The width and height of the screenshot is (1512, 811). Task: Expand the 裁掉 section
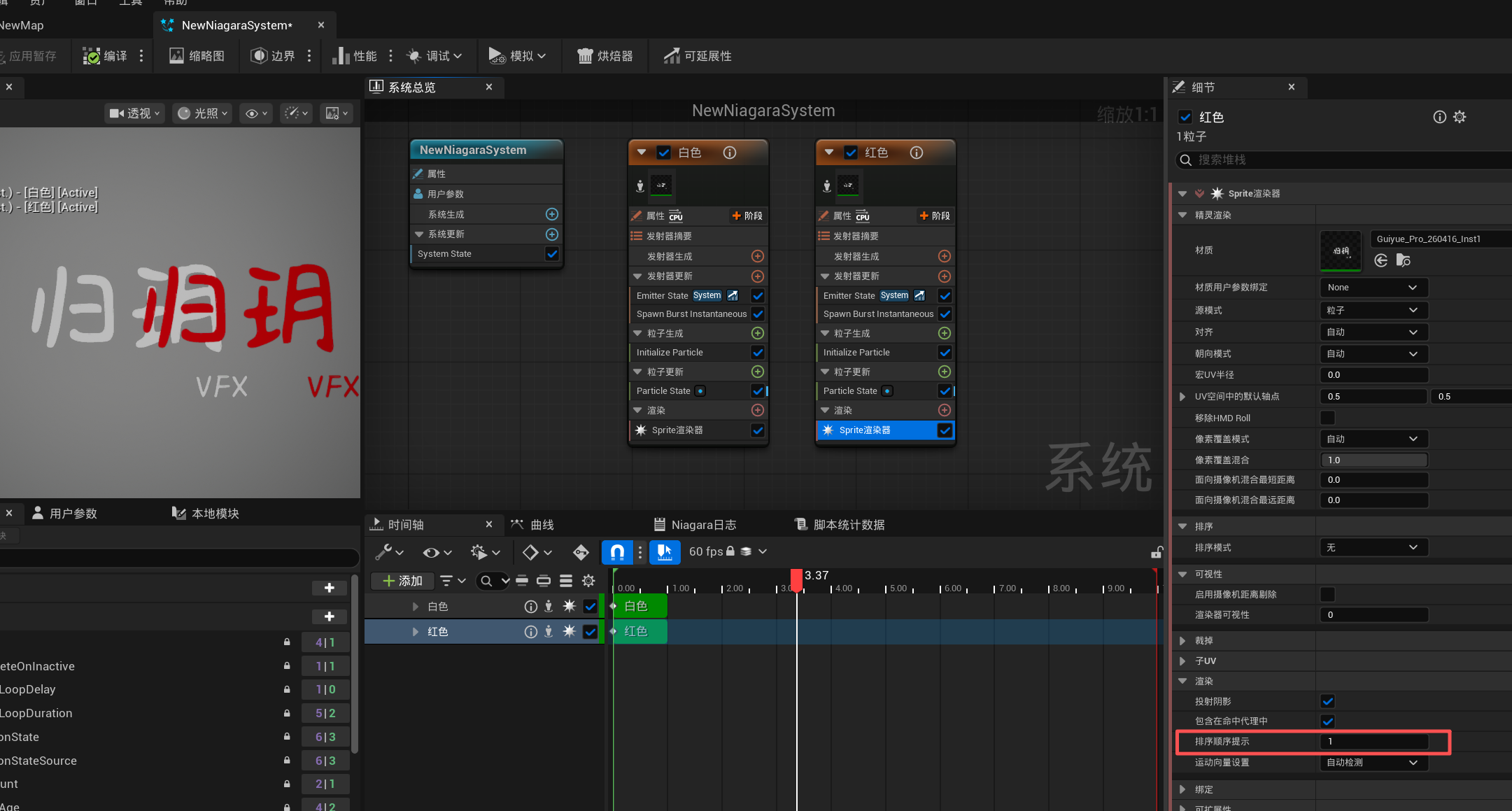pos(1182,641)
